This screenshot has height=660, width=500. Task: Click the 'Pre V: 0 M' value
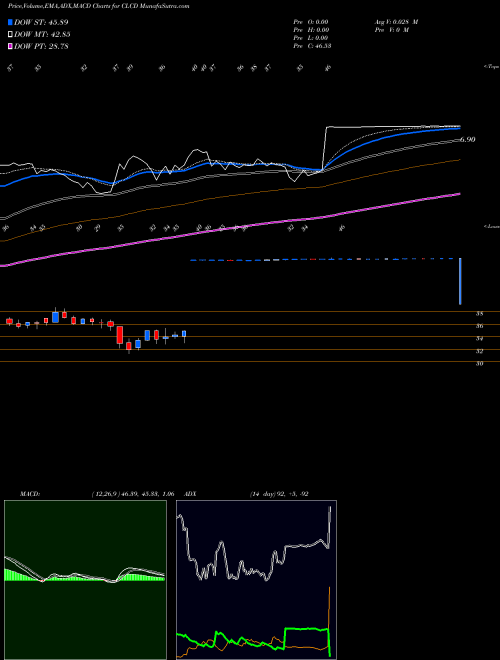coord(391,30)
